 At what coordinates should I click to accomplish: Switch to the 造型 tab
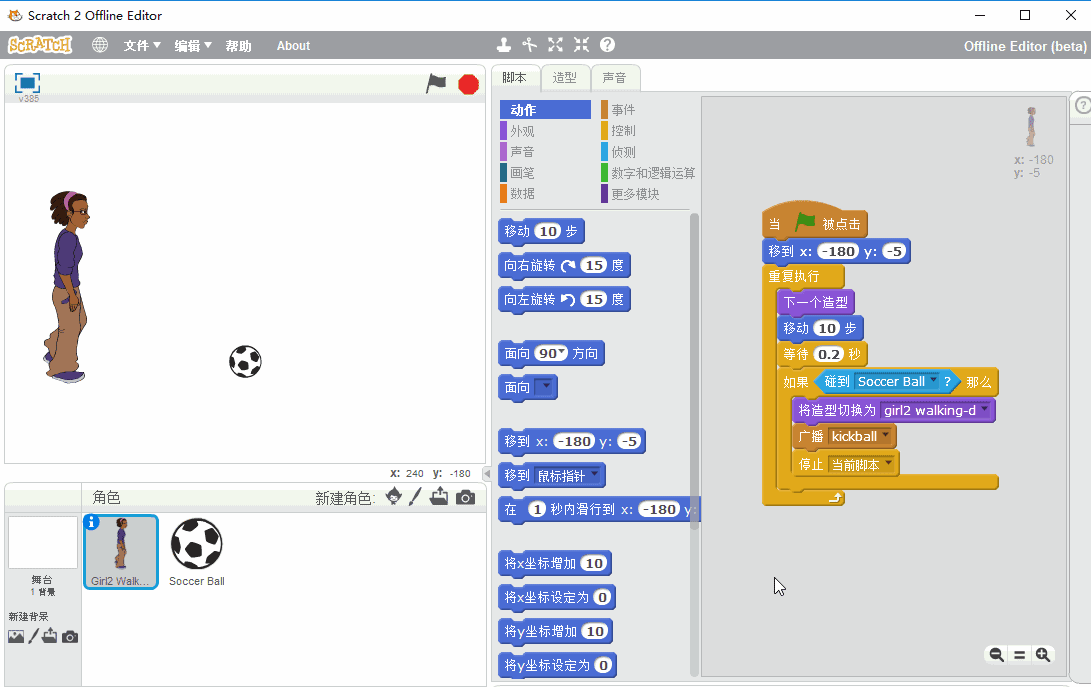pos(565,78)
